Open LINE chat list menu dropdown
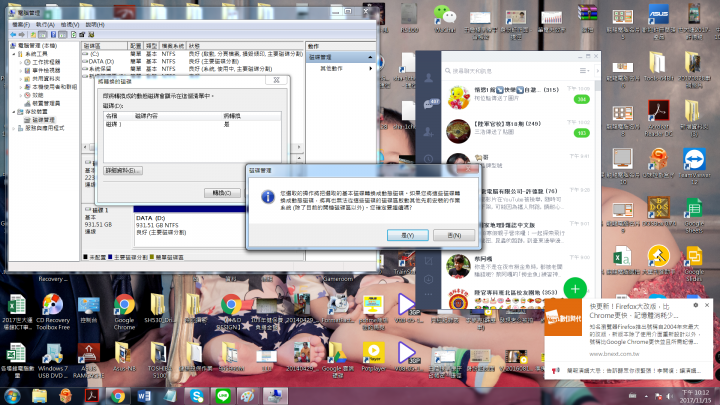The width and height of the screenshot is (720, 405). coord(584,71)
